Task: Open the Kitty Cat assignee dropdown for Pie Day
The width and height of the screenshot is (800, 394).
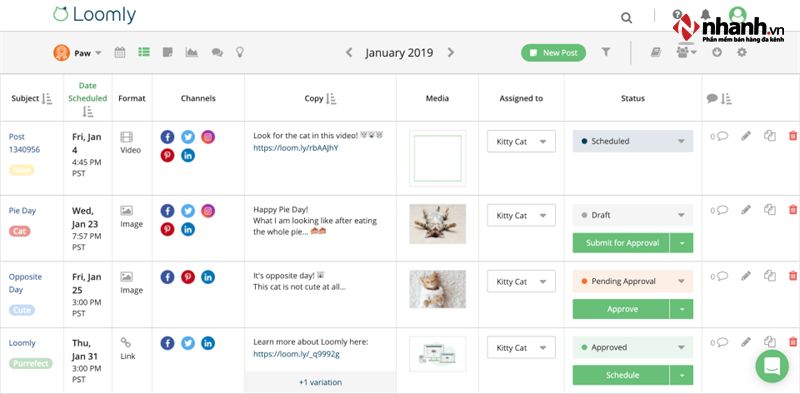Action: coord(521,215)
